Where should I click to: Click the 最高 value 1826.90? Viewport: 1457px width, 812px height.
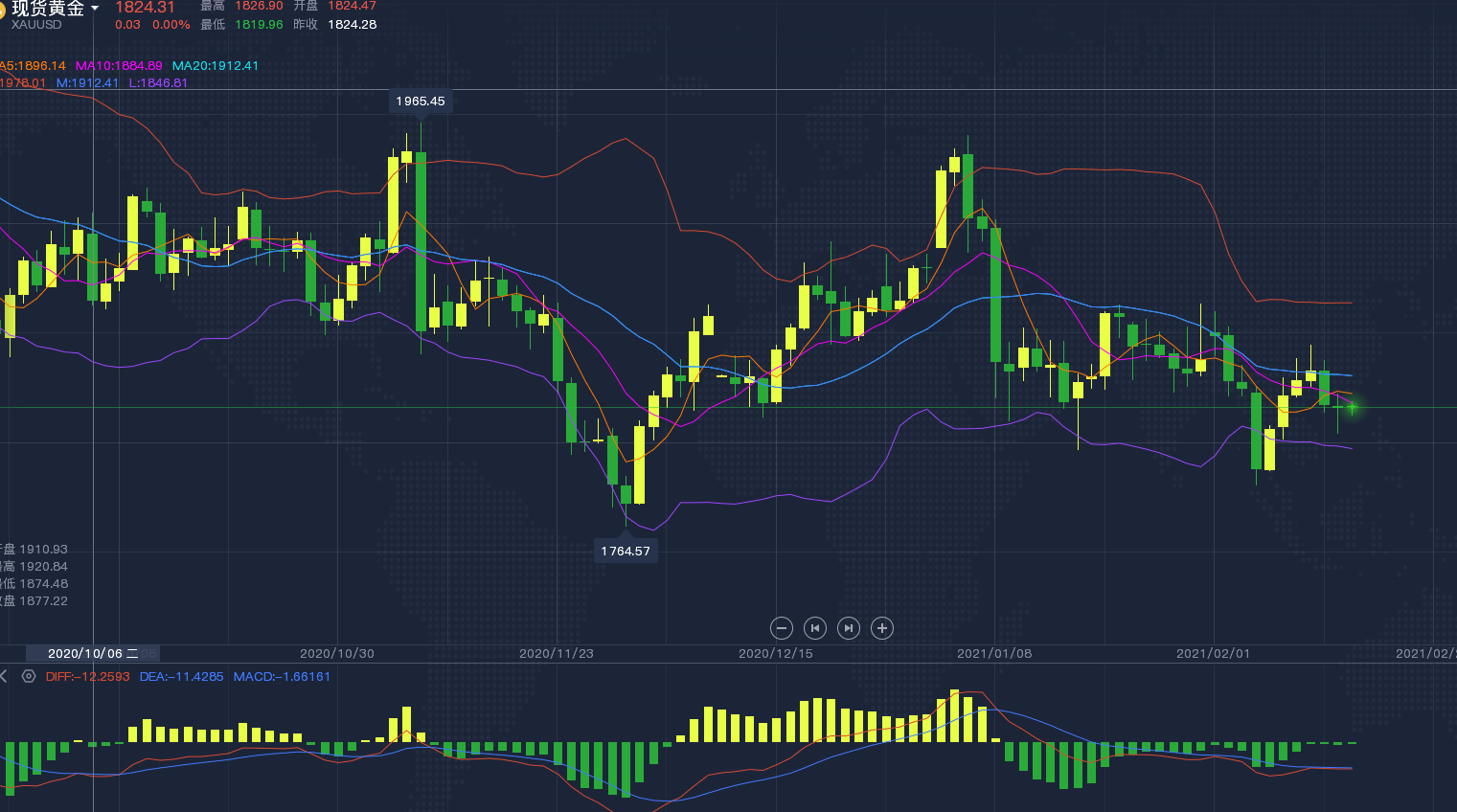coord(260,6)
